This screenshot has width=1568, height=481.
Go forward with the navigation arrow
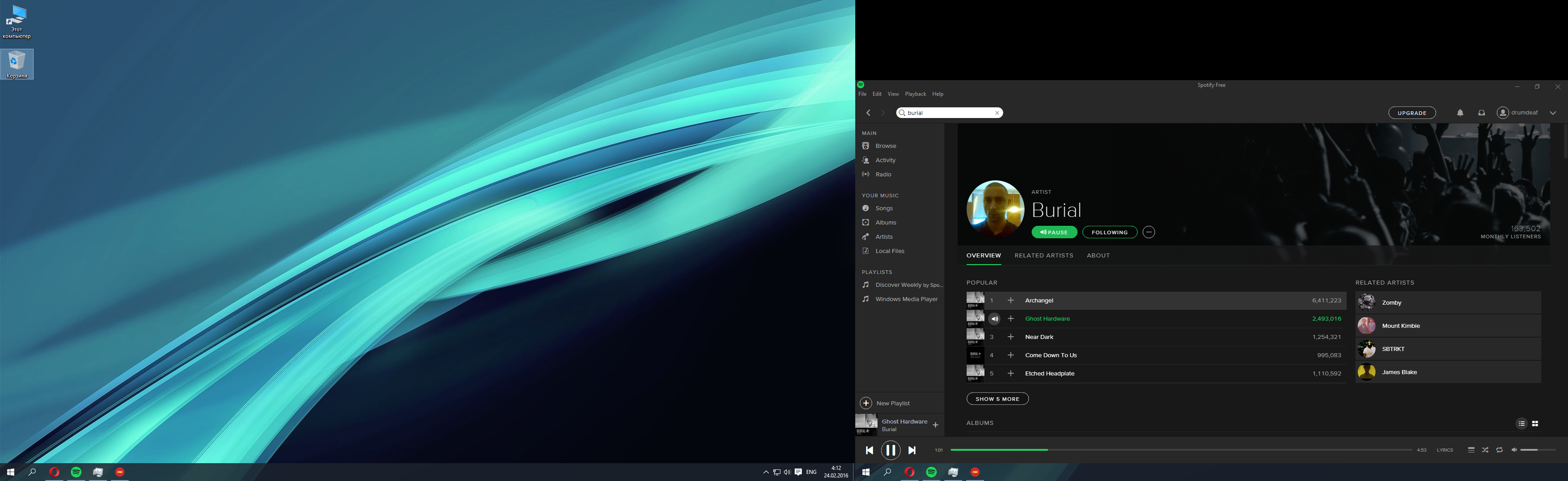click(883, 113)
